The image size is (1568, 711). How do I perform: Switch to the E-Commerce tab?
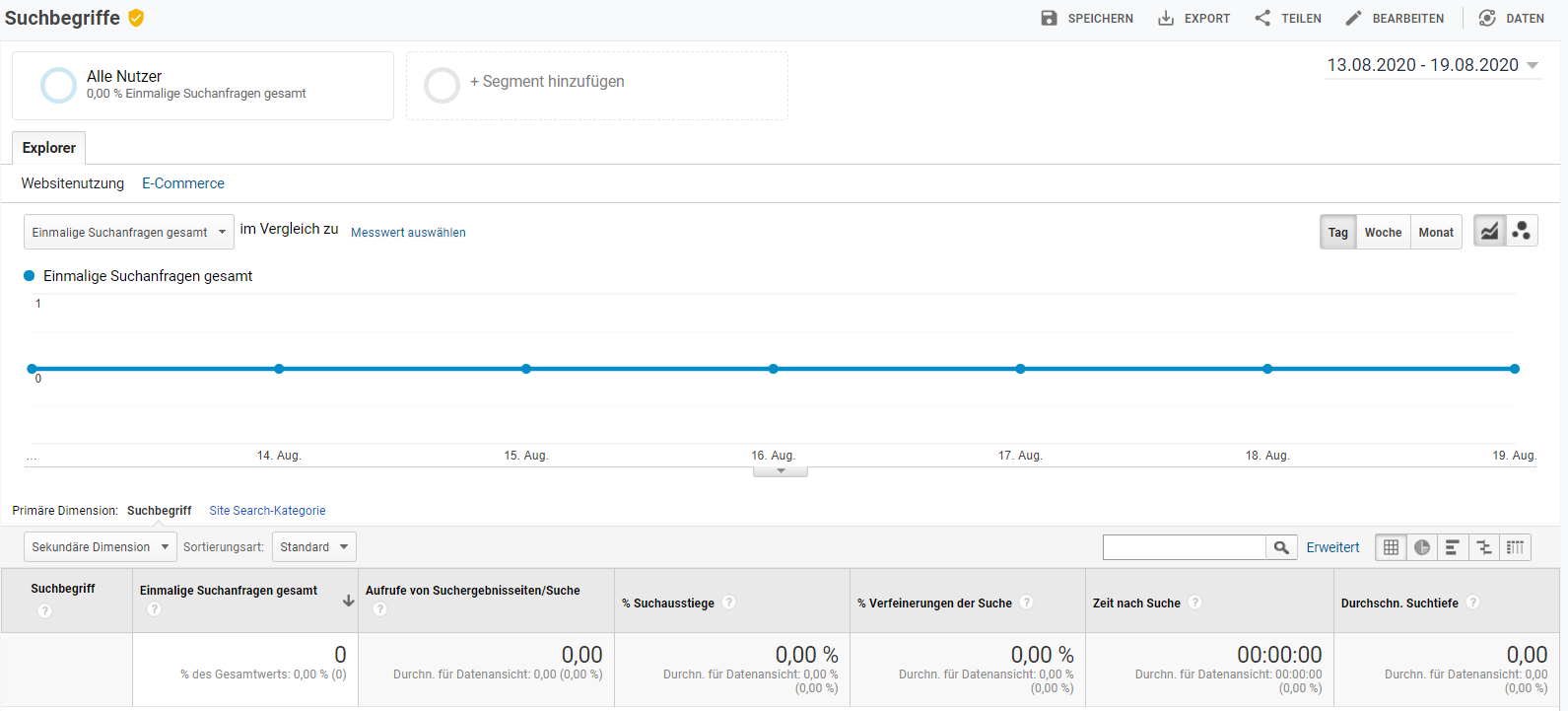(183, 183)
